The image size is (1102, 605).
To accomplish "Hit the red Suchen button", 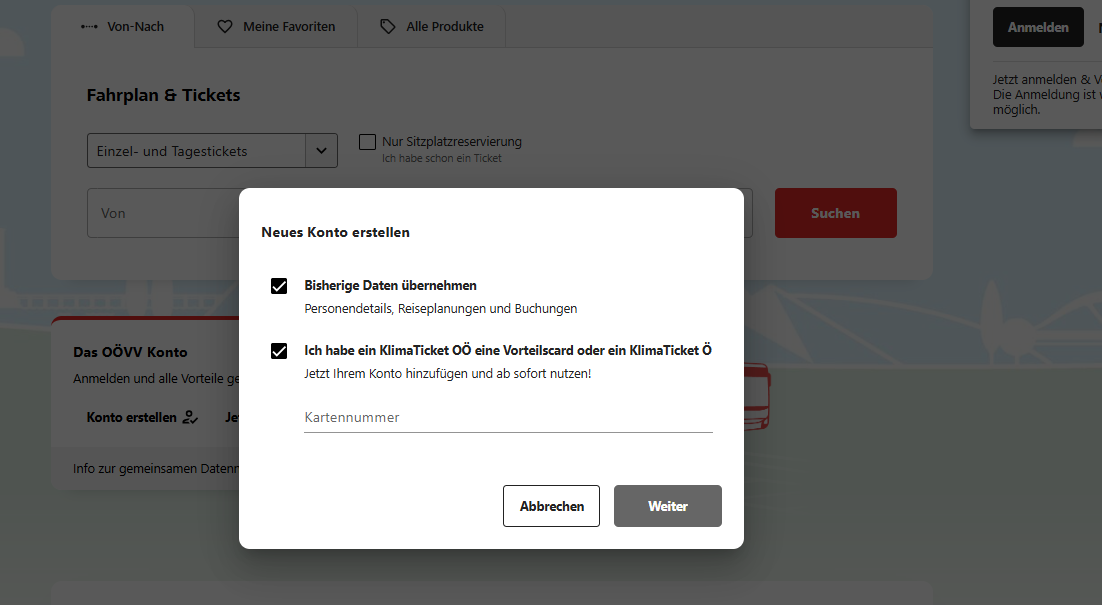I will tap(835, 213).
